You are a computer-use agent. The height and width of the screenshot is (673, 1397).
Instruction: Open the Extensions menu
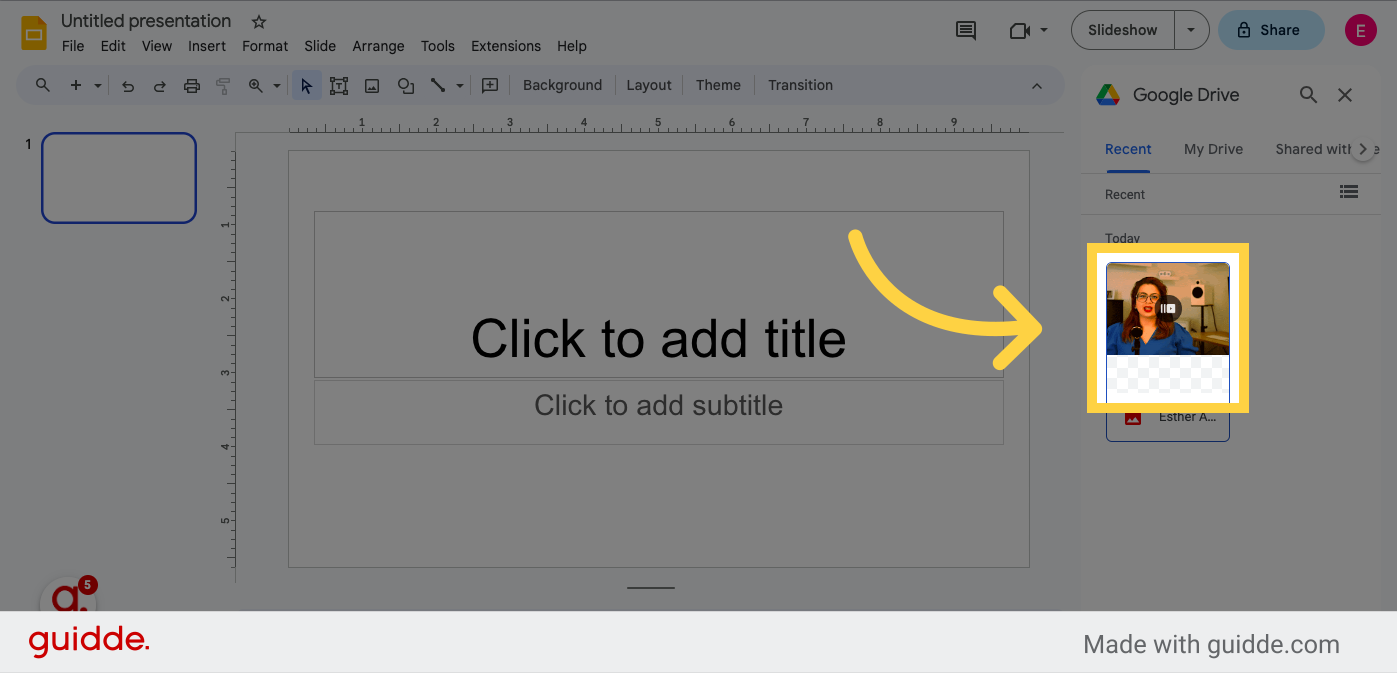coord(505,46)
